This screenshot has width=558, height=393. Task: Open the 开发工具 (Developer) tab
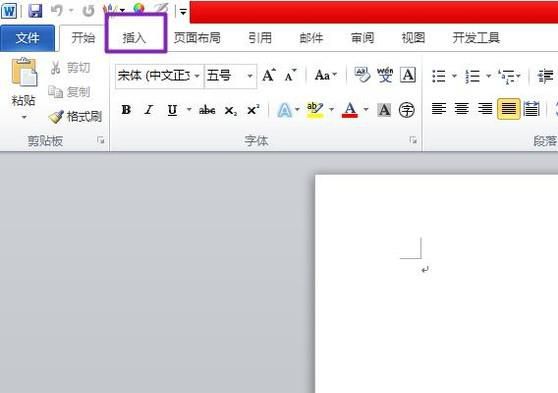pos(476,38)
